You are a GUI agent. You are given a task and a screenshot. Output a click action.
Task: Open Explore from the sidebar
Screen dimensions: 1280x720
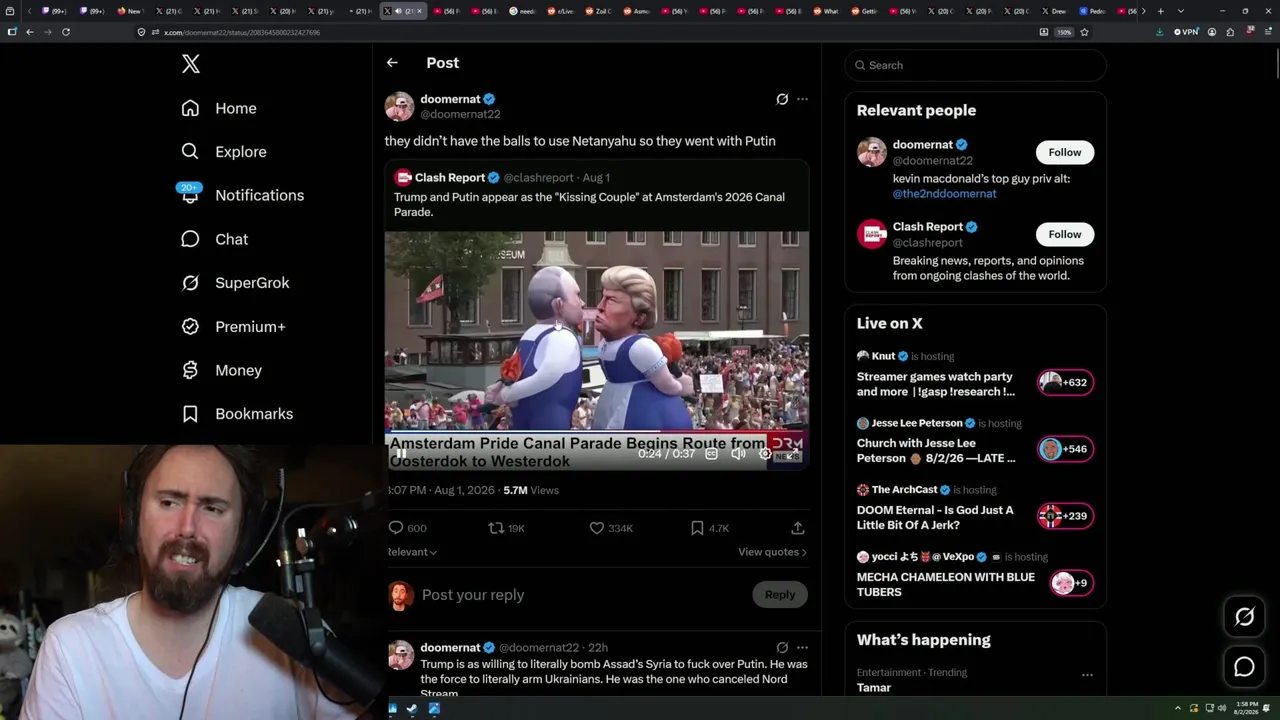point(224,152)
